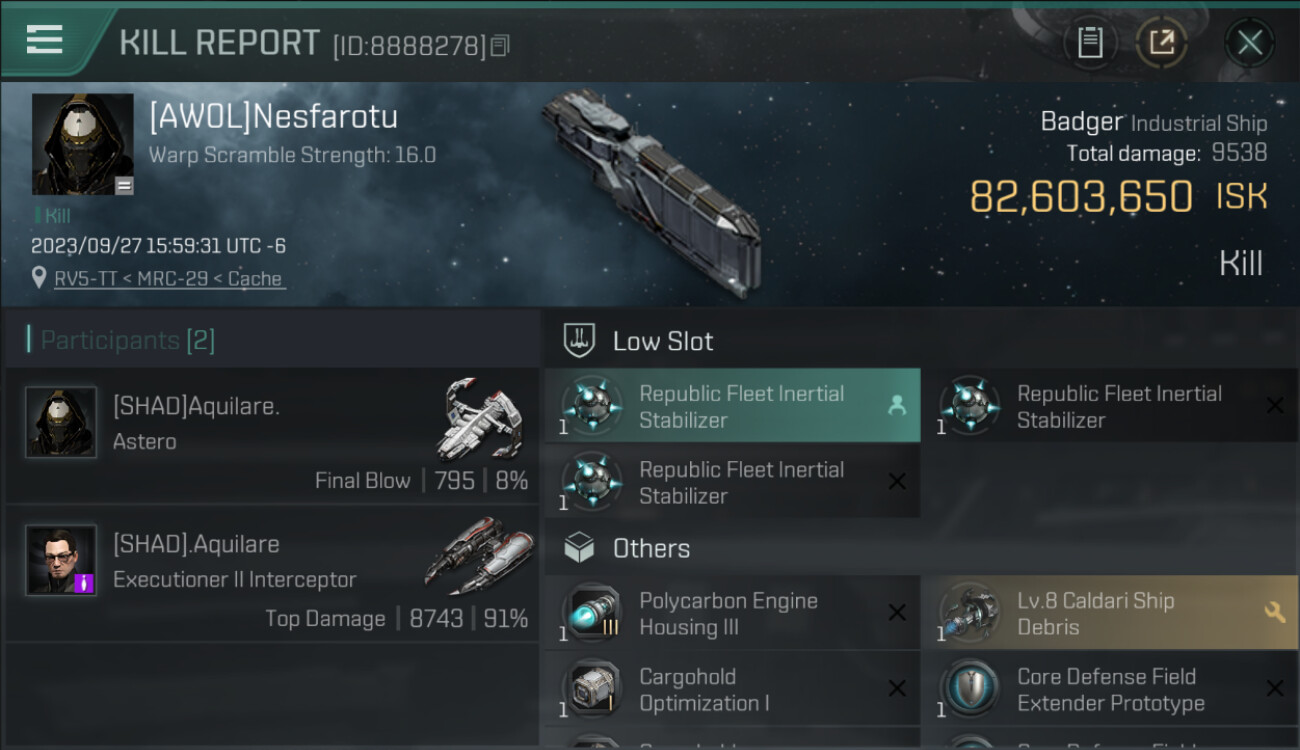Copy the kill report ID

click(501, 45)
